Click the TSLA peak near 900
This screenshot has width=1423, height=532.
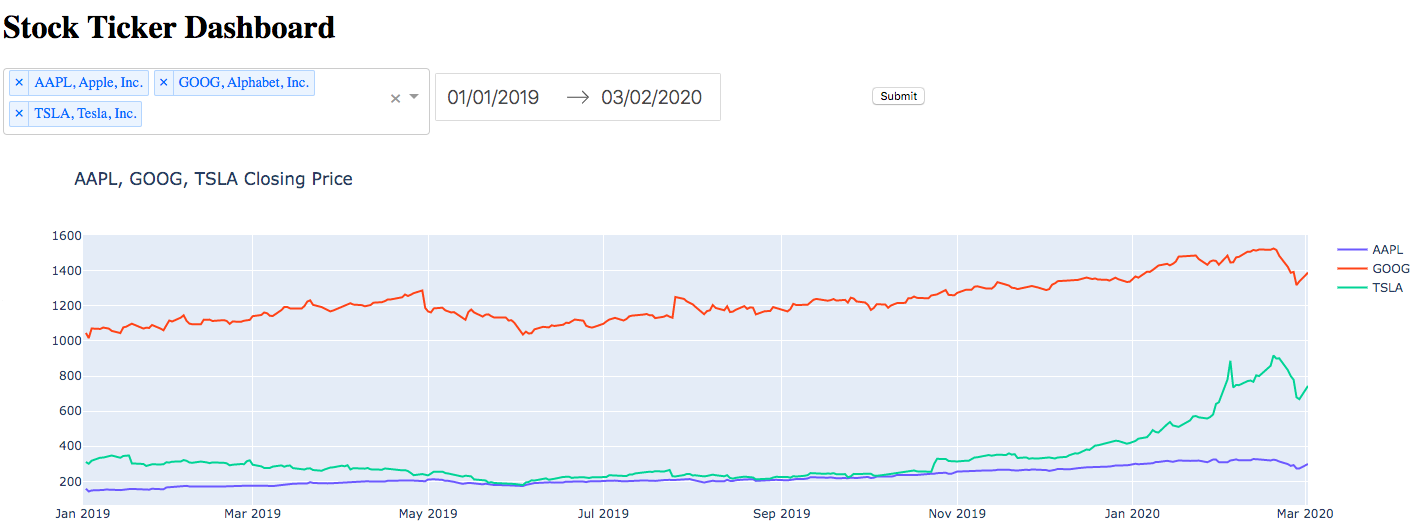pos(1273,356)
